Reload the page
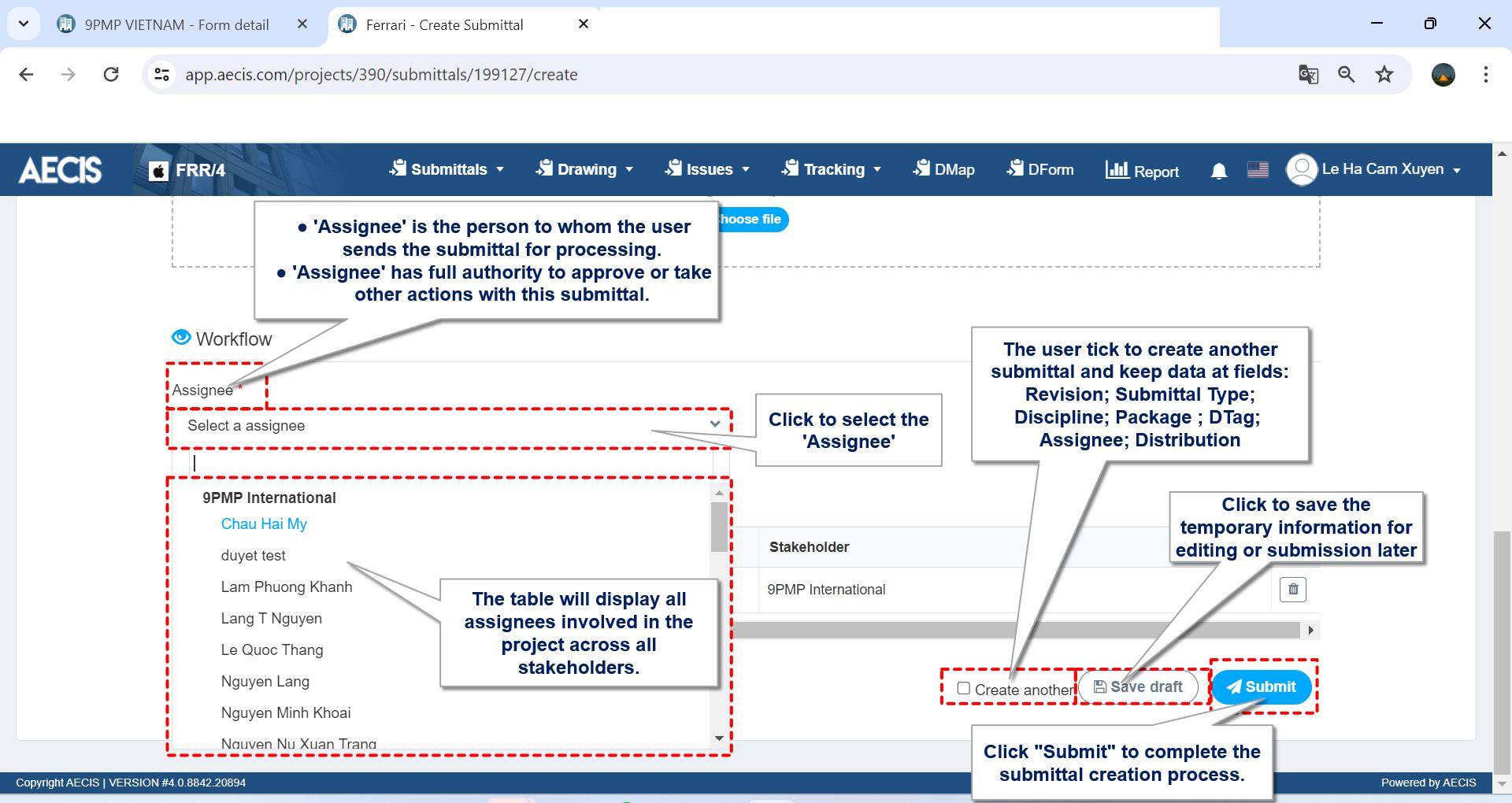 [111, 75]
